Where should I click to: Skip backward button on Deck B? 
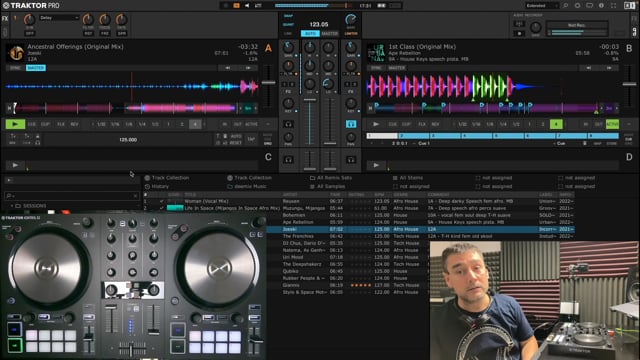pyautogui.click(x=589, y=68)
